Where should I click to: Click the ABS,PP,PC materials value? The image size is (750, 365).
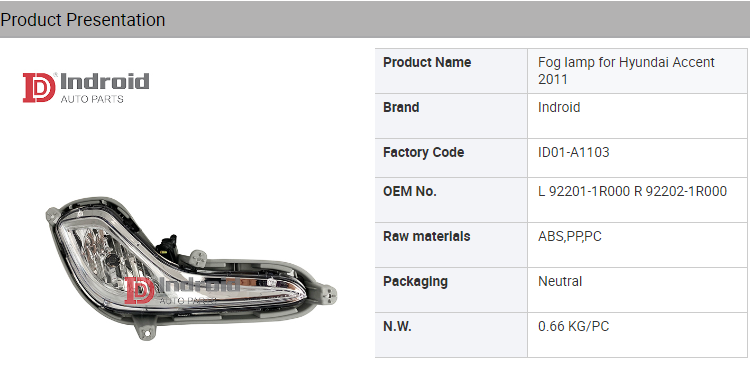point(570,236)
